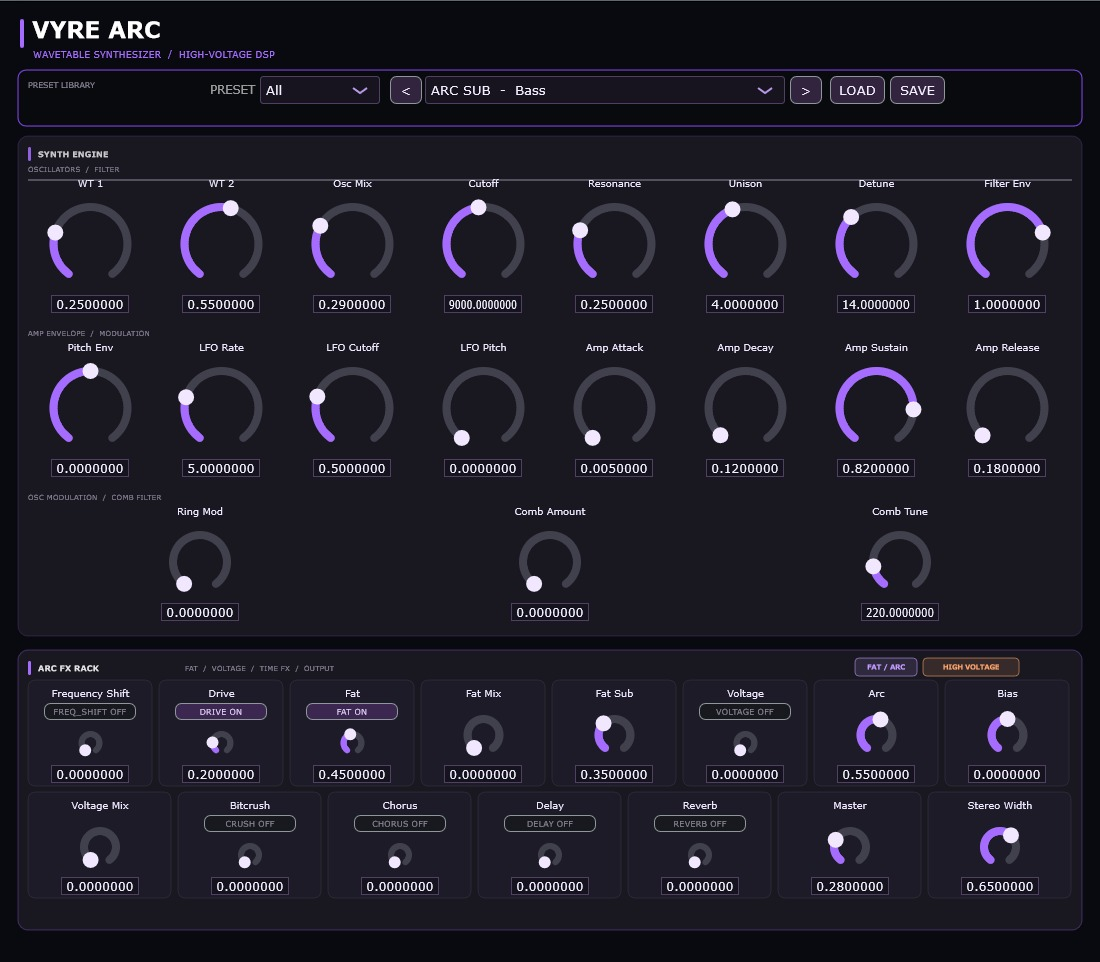Click the Voltage Mix knob
The image size is (1100, 962).
click(x=100, y=847)
